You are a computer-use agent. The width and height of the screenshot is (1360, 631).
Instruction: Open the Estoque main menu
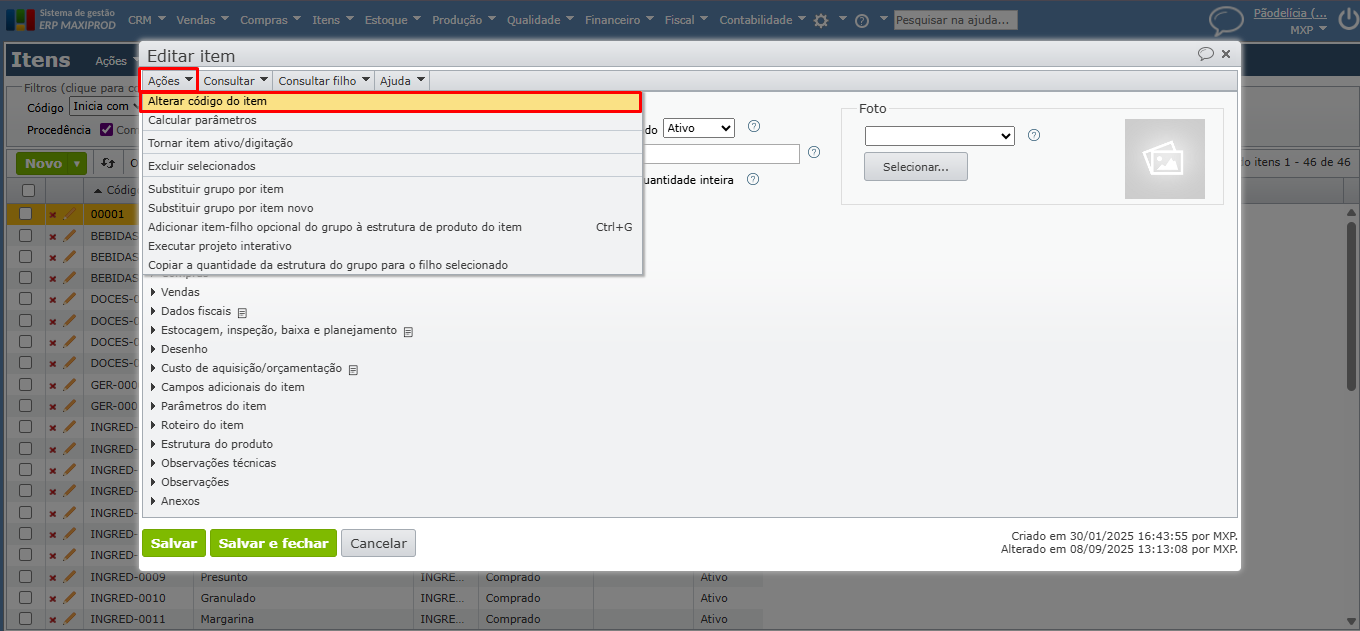pyautogui.click(x=392, y=20)
